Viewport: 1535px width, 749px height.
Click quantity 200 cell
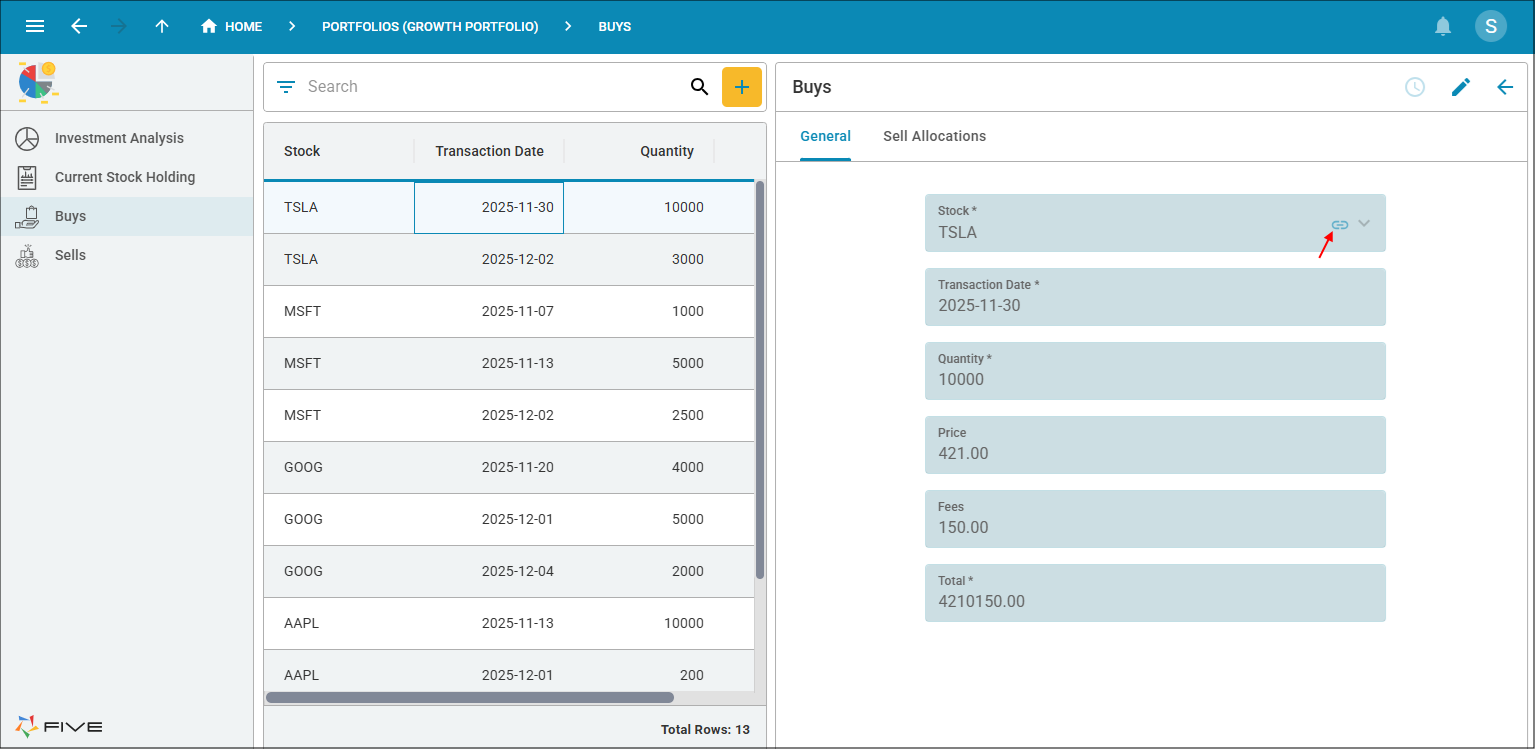[639, 671]
